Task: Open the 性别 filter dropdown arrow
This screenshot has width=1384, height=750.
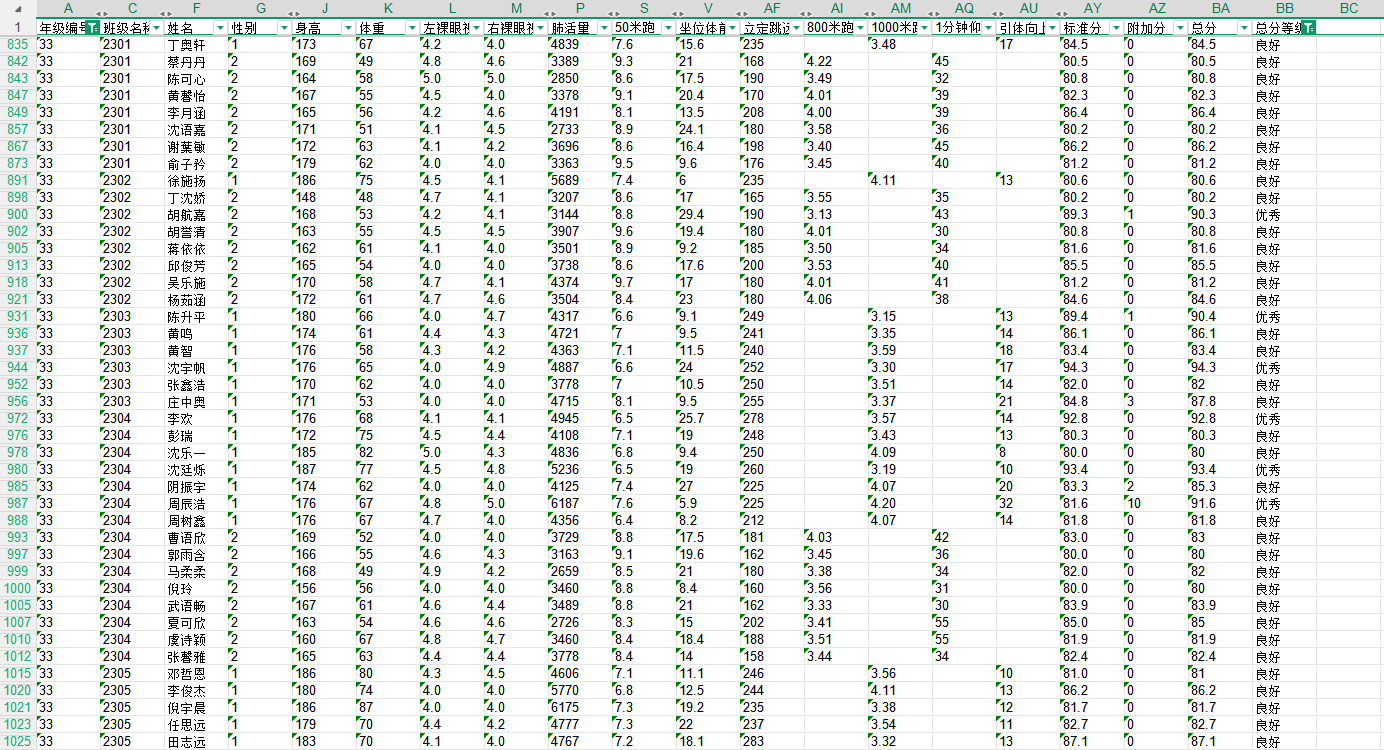Action: pos(284,28)
